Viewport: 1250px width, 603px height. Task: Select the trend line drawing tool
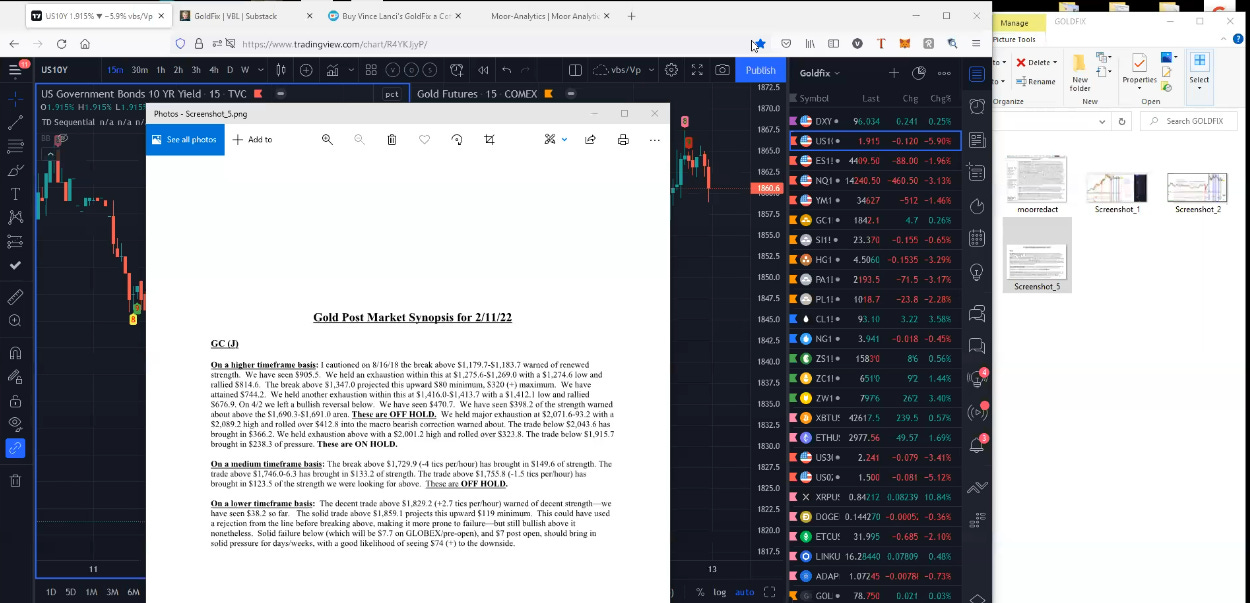click(15, 123)
